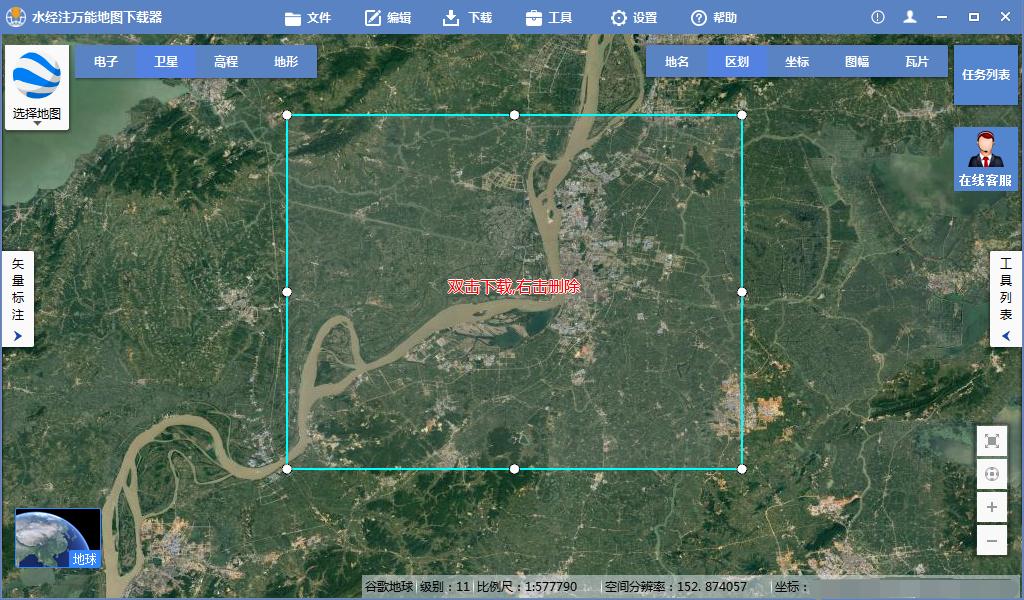Expand the 工具列表 tool list panel
The height and width of the screenshot is (600, 1024).
(x=1006, y=299)
